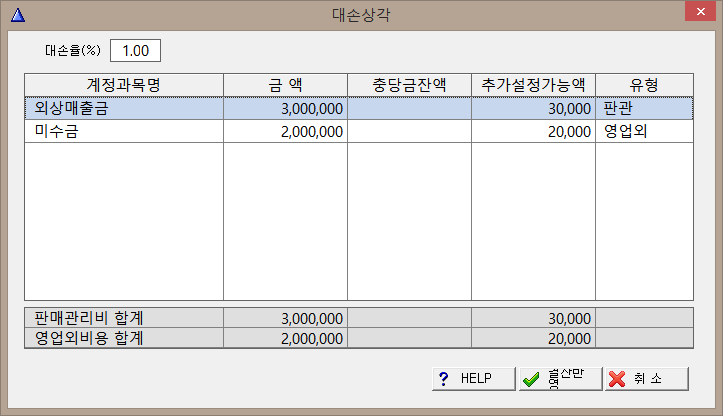Edit the 대손율(%) input field
The image size is (723, 416).
(x=136, y=51)
